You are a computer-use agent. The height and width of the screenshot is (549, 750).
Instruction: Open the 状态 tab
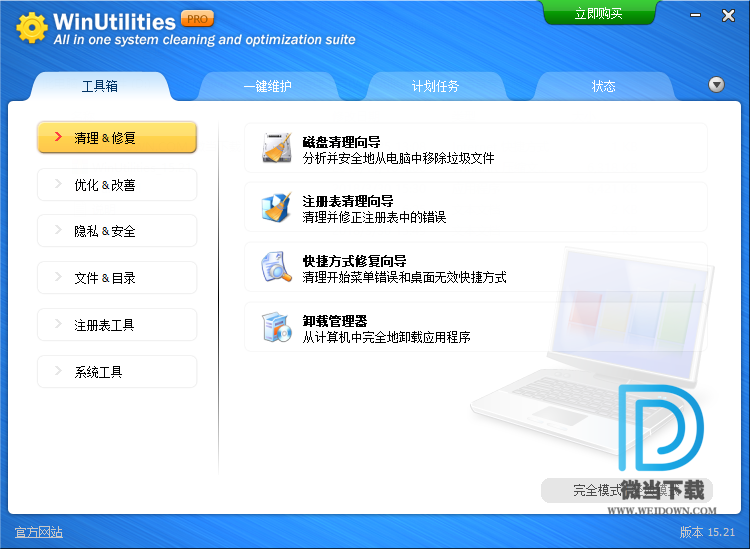603,86
